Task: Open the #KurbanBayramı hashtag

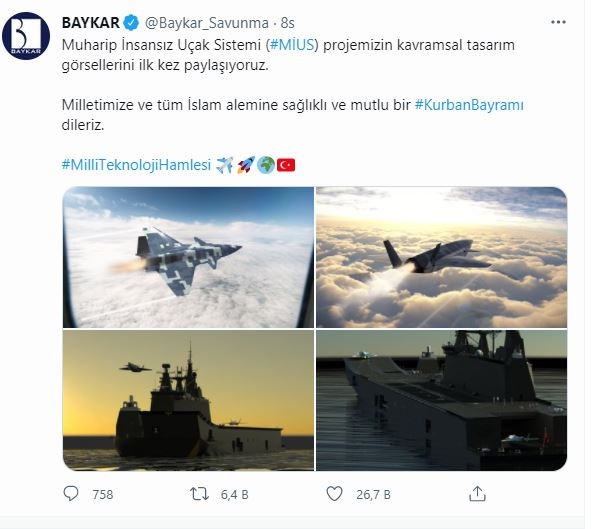Action: pos(469,105)
